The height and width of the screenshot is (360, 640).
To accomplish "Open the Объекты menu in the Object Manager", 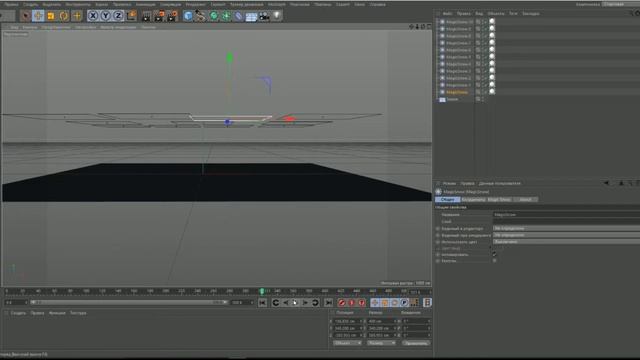I will click(496, 13).
